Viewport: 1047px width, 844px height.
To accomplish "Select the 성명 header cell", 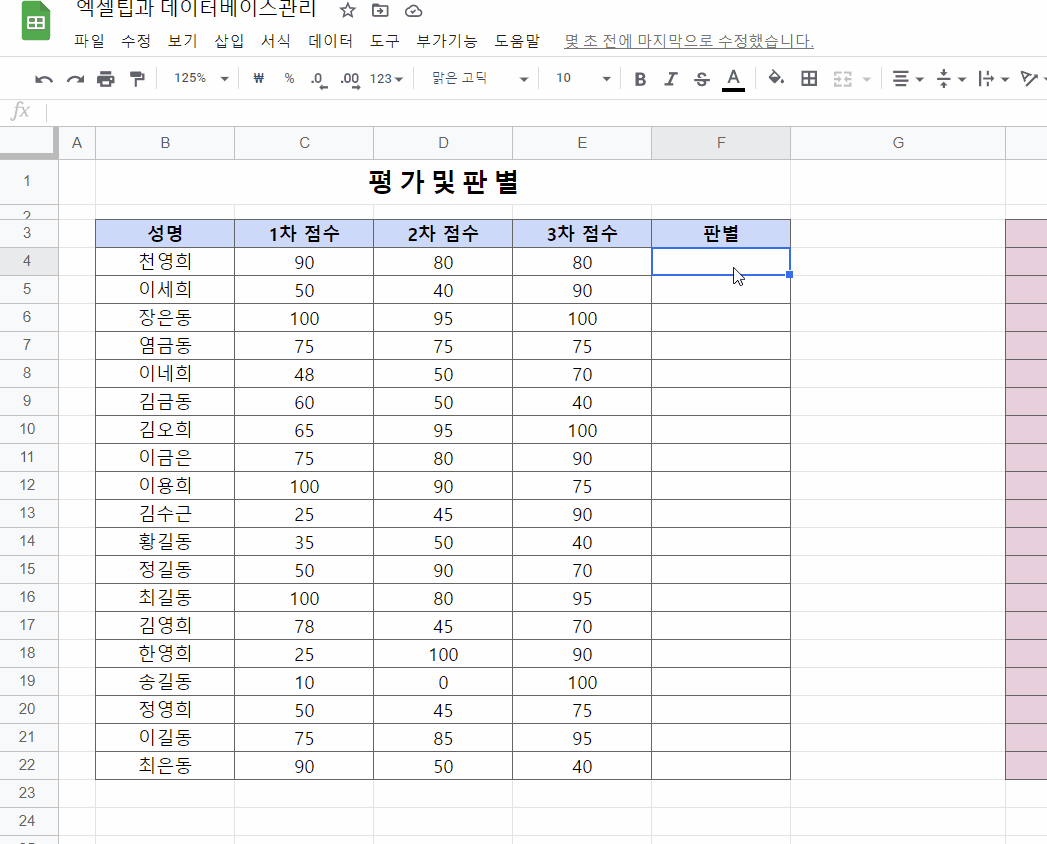I will tap(165, 234).
